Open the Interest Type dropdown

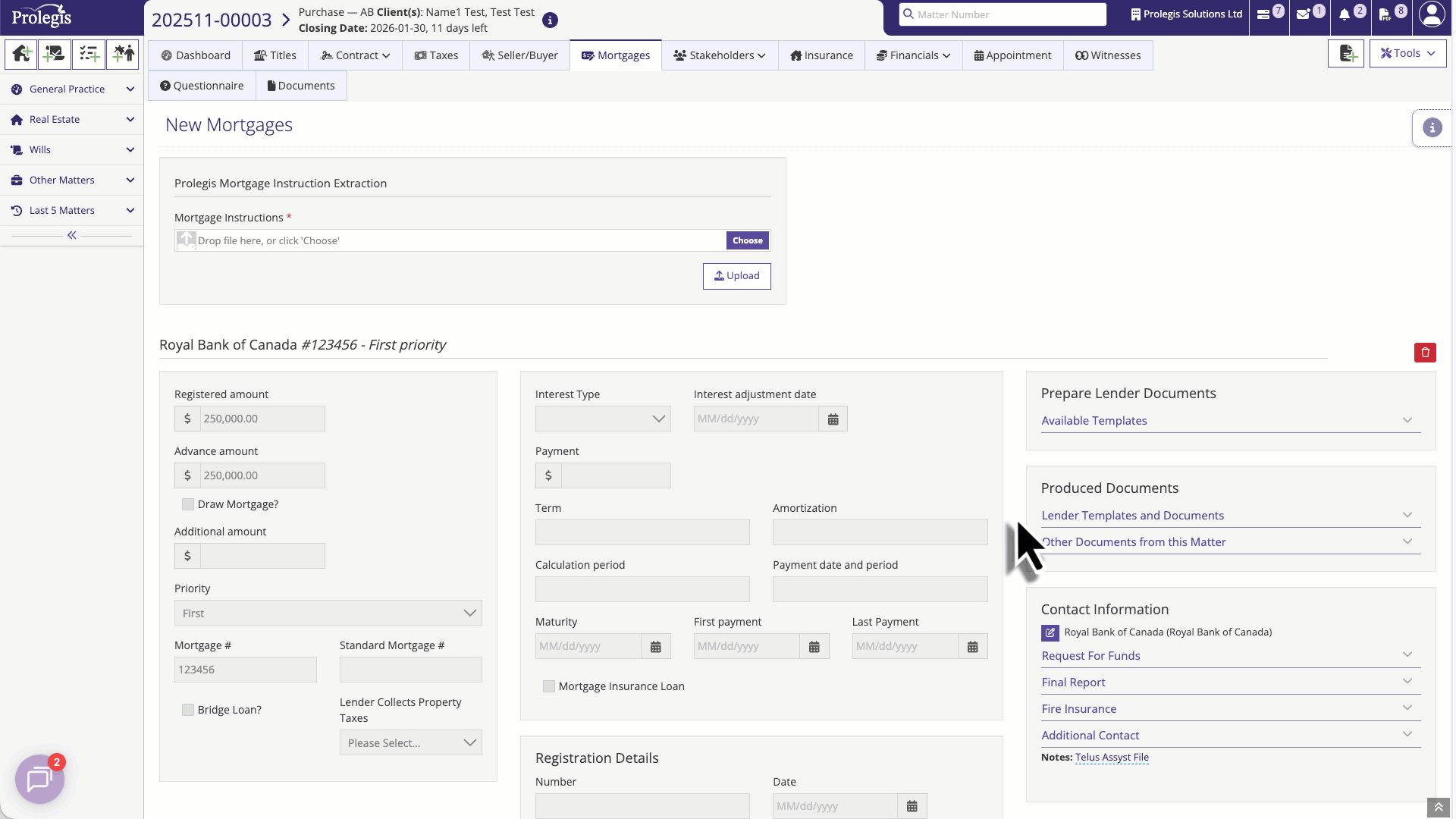[x=603, y=419]
